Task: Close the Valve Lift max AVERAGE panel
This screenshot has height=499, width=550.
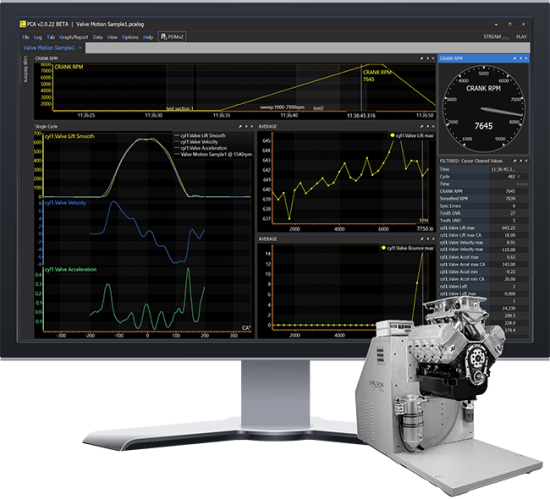Action: point(433,126)
